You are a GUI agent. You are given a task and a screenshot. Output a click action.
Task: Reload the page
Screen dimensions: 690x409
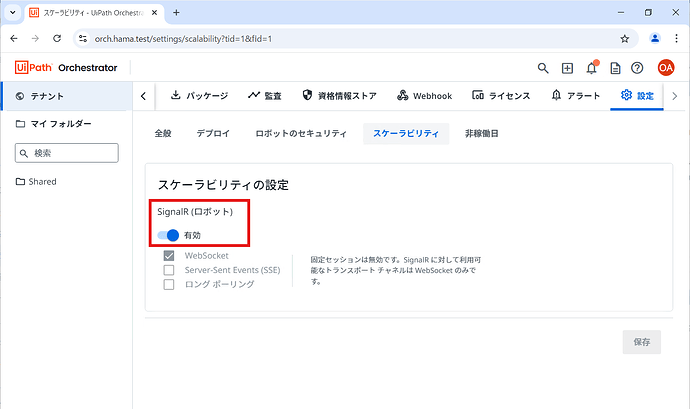tap(57, 39)
